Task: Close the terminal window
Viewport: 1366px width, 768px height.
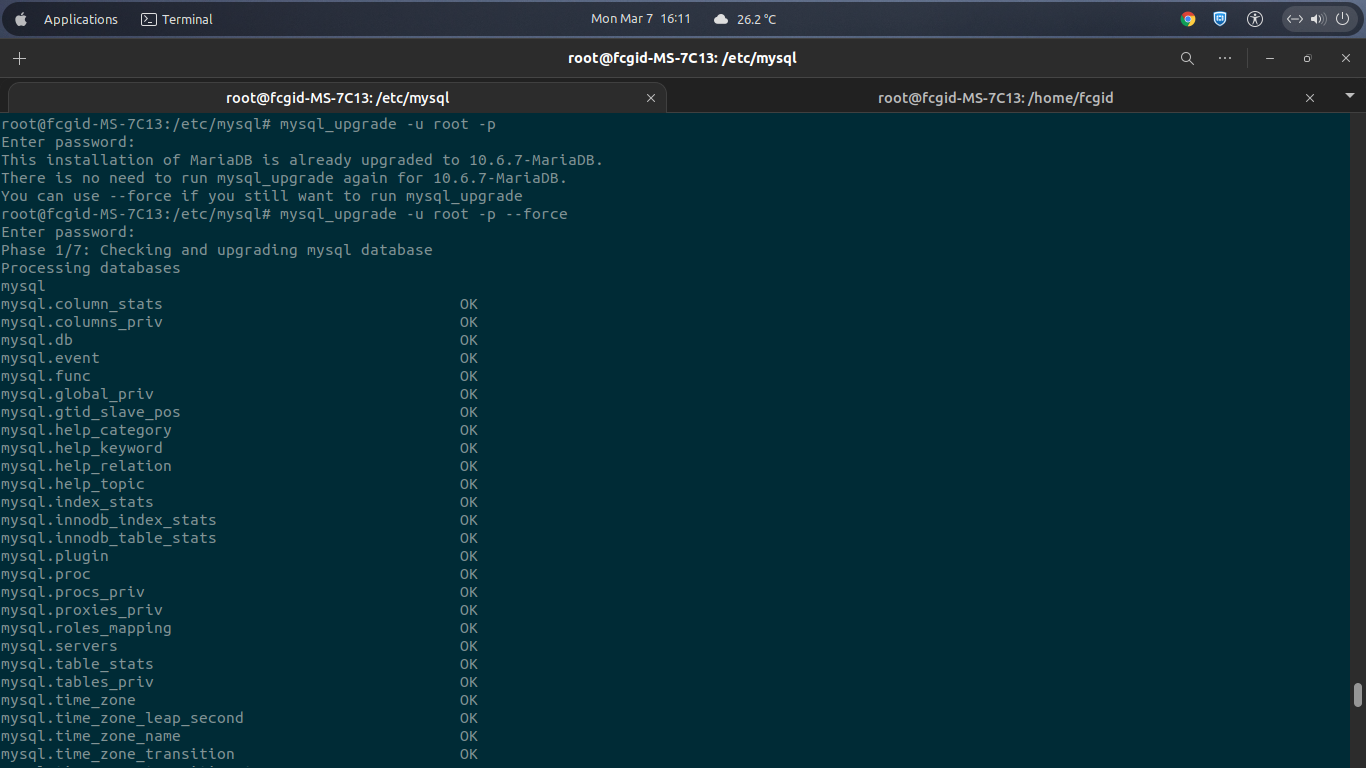Action: point(1346,58)
